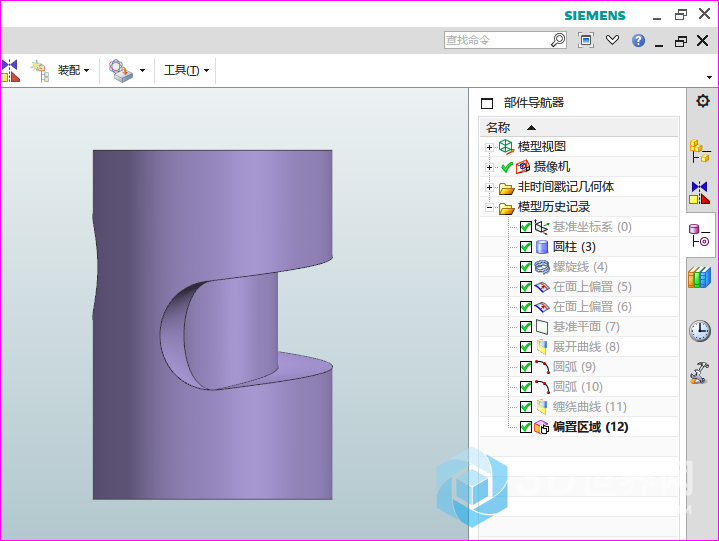Click the 部件导航器 panel pin square
The height and width of the screenshot is (541, 719).
(487, 103)
